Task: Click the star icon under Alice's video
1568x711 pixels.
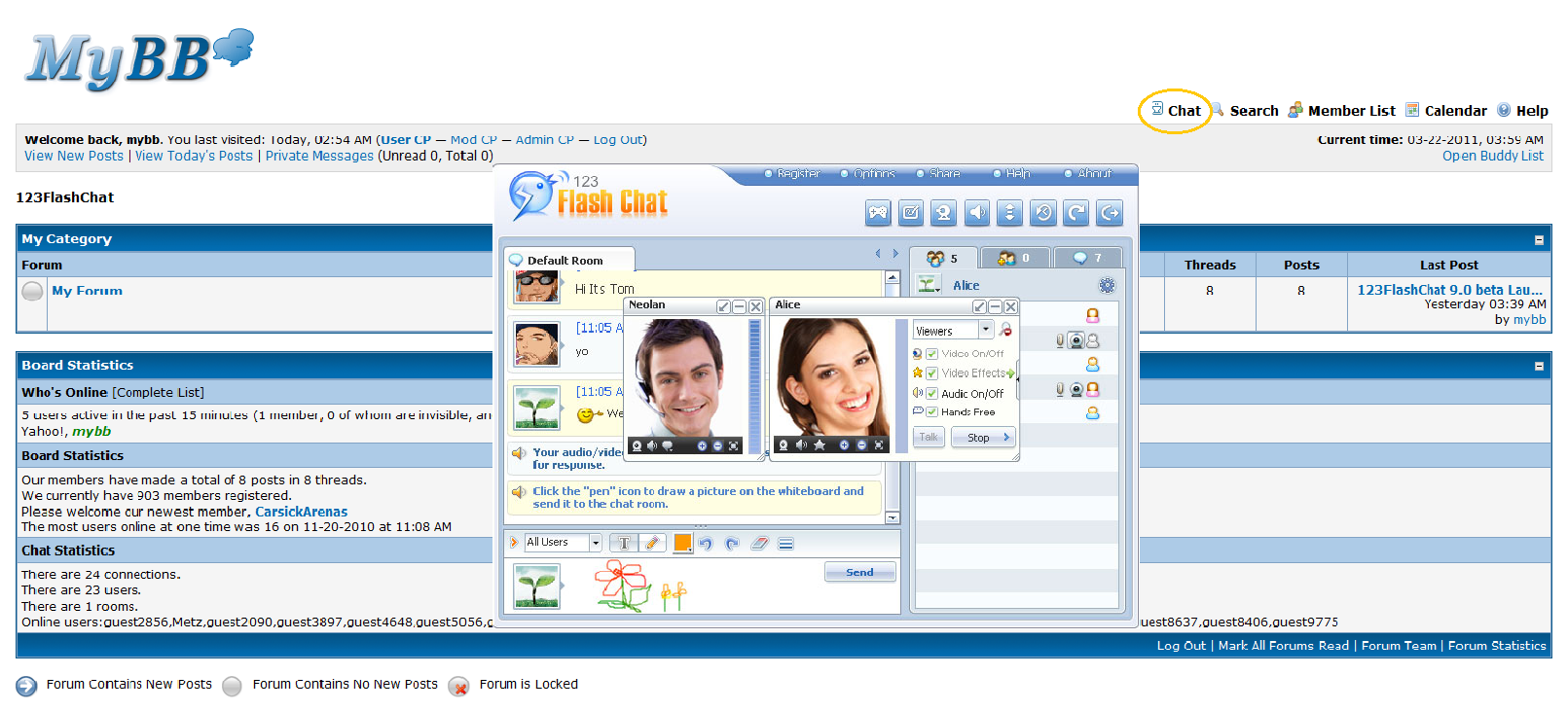Action: 820,444
